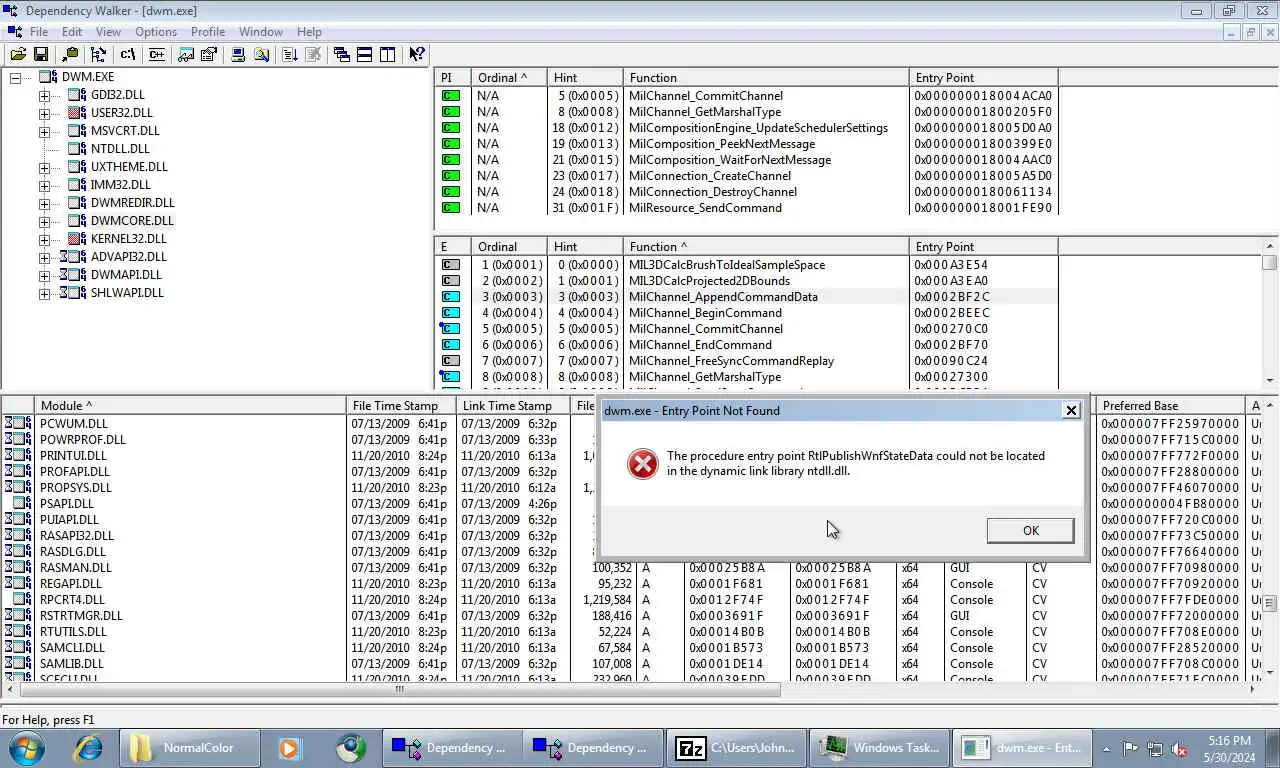
Task: Open the File menu
Action: (x=39, y=32)
